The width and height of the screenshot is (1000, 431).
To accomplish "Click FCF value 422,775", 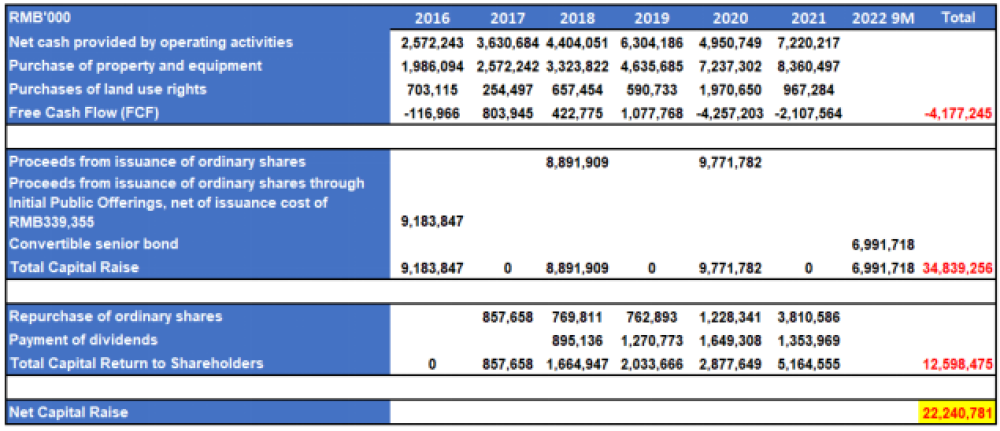I will tap(577, 113).
